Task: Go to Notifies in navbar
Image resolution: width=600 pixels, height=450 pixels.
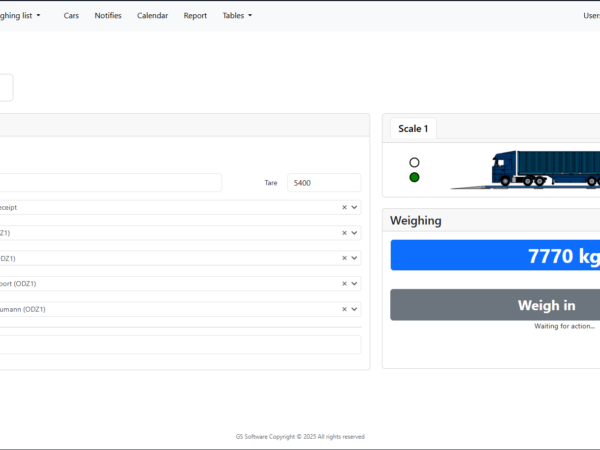Action: tap(108, 16)
